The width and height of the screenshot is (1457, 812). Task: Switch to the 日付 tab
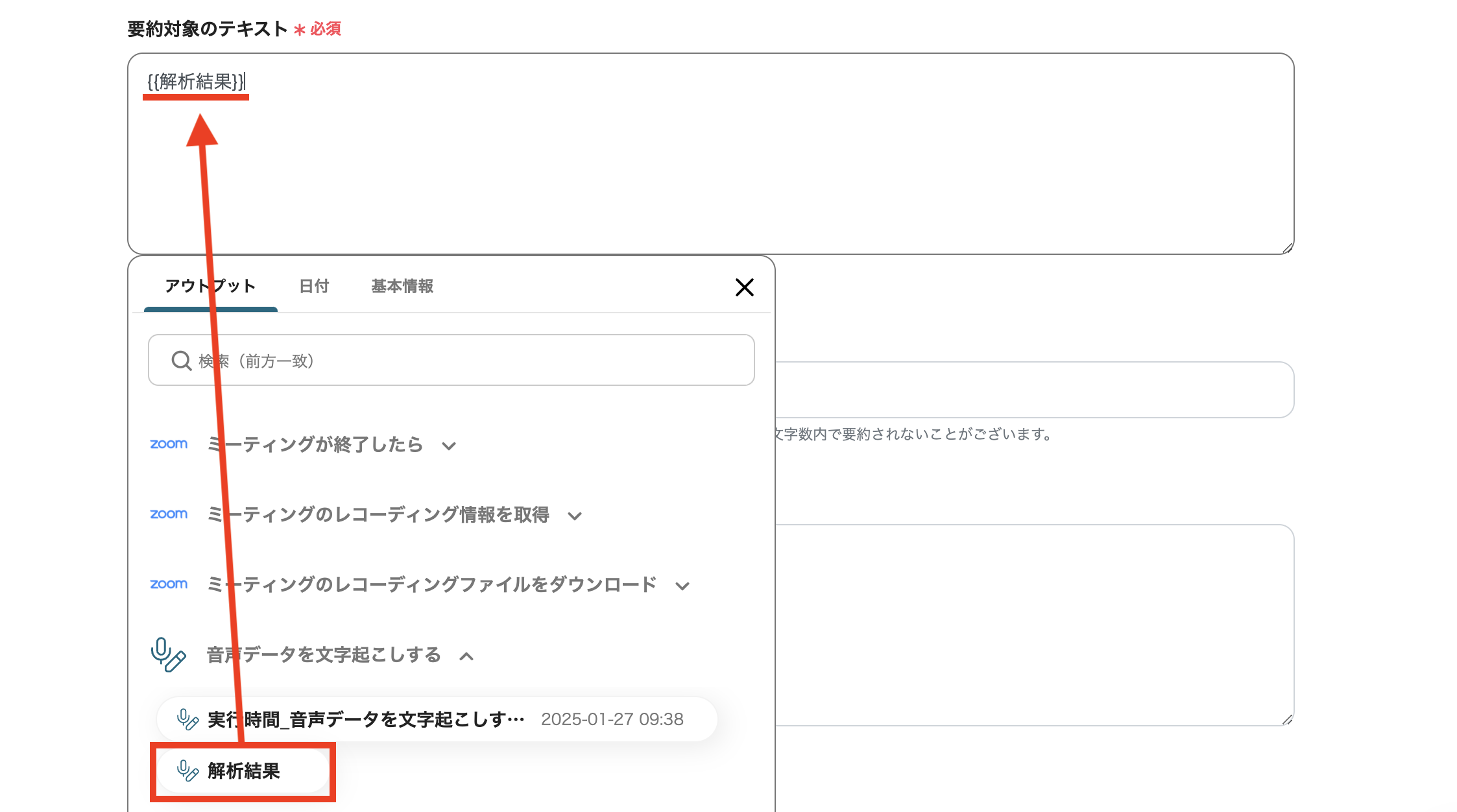pyautogui.click(x=314, y=286)
